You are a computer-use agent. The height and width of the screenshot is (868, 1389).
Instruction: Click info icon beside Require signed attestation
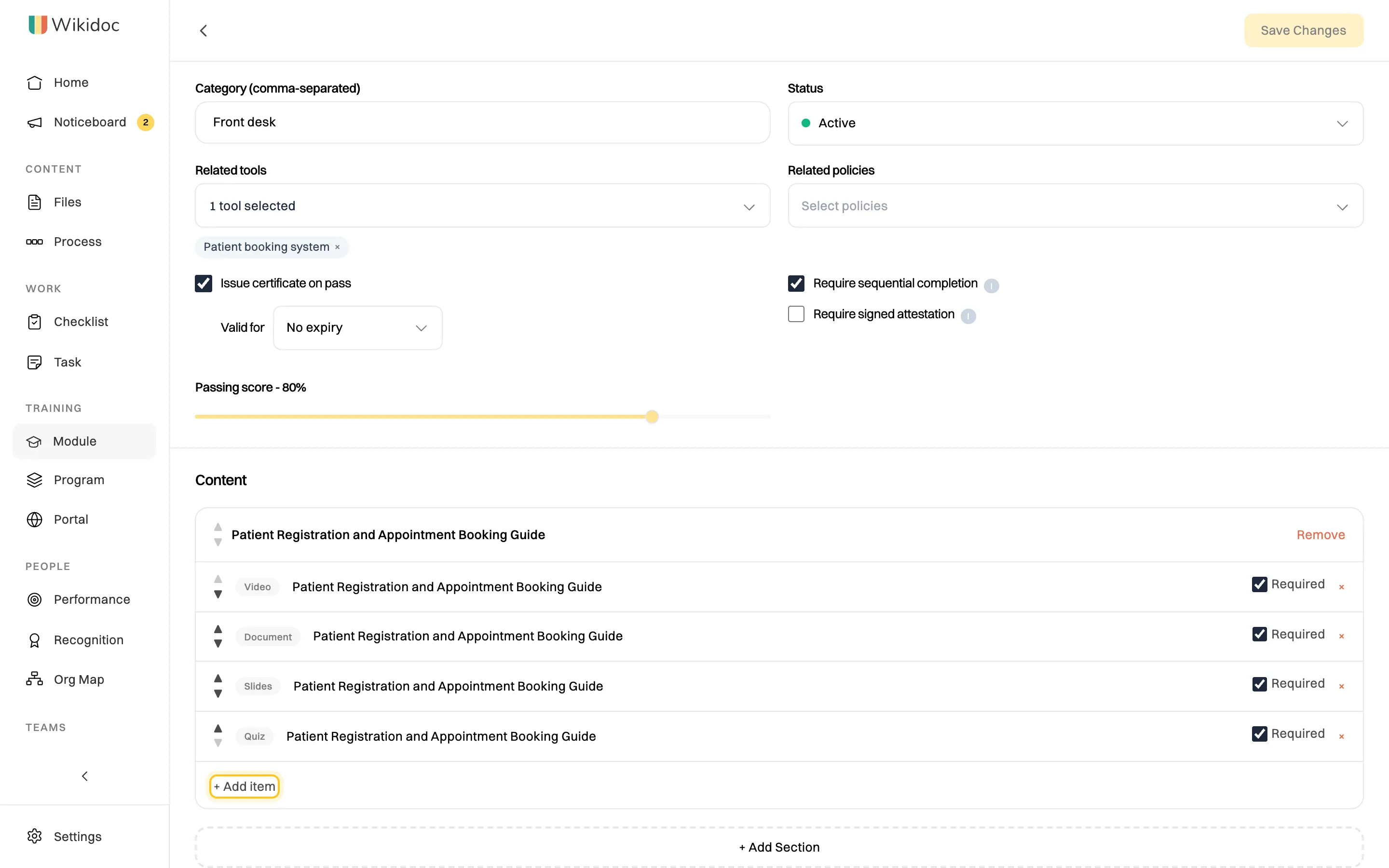(968, 316)
